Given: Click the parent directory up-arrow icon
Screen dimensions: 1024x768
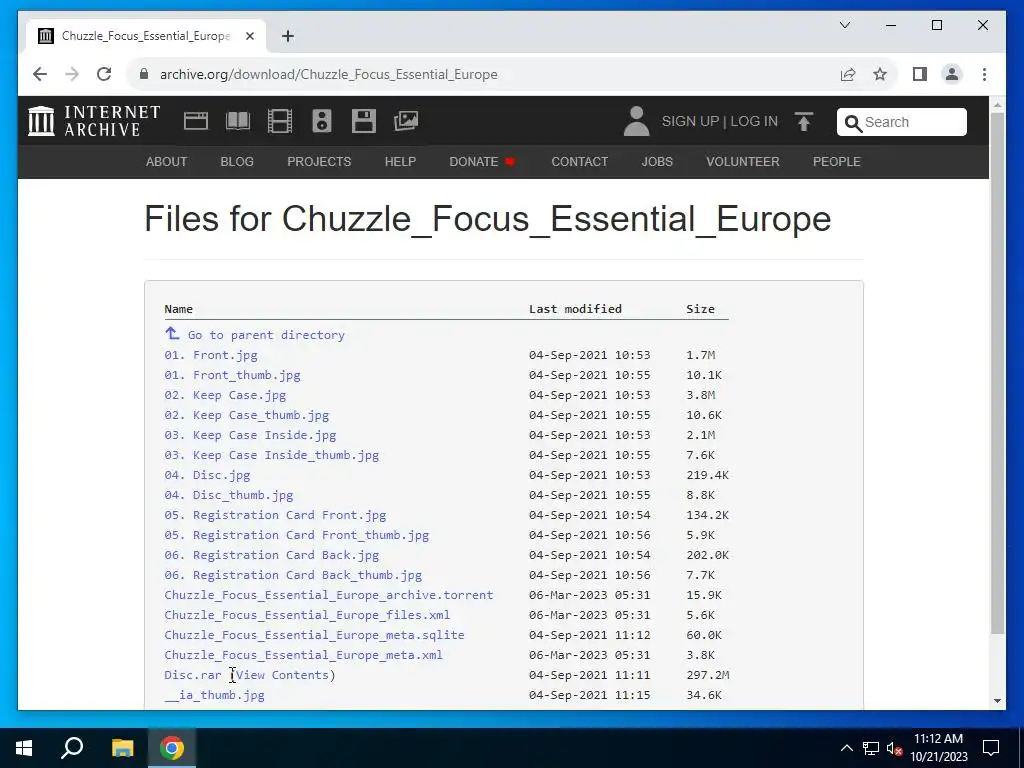Looking at the screenshot, I should [172, 334].
